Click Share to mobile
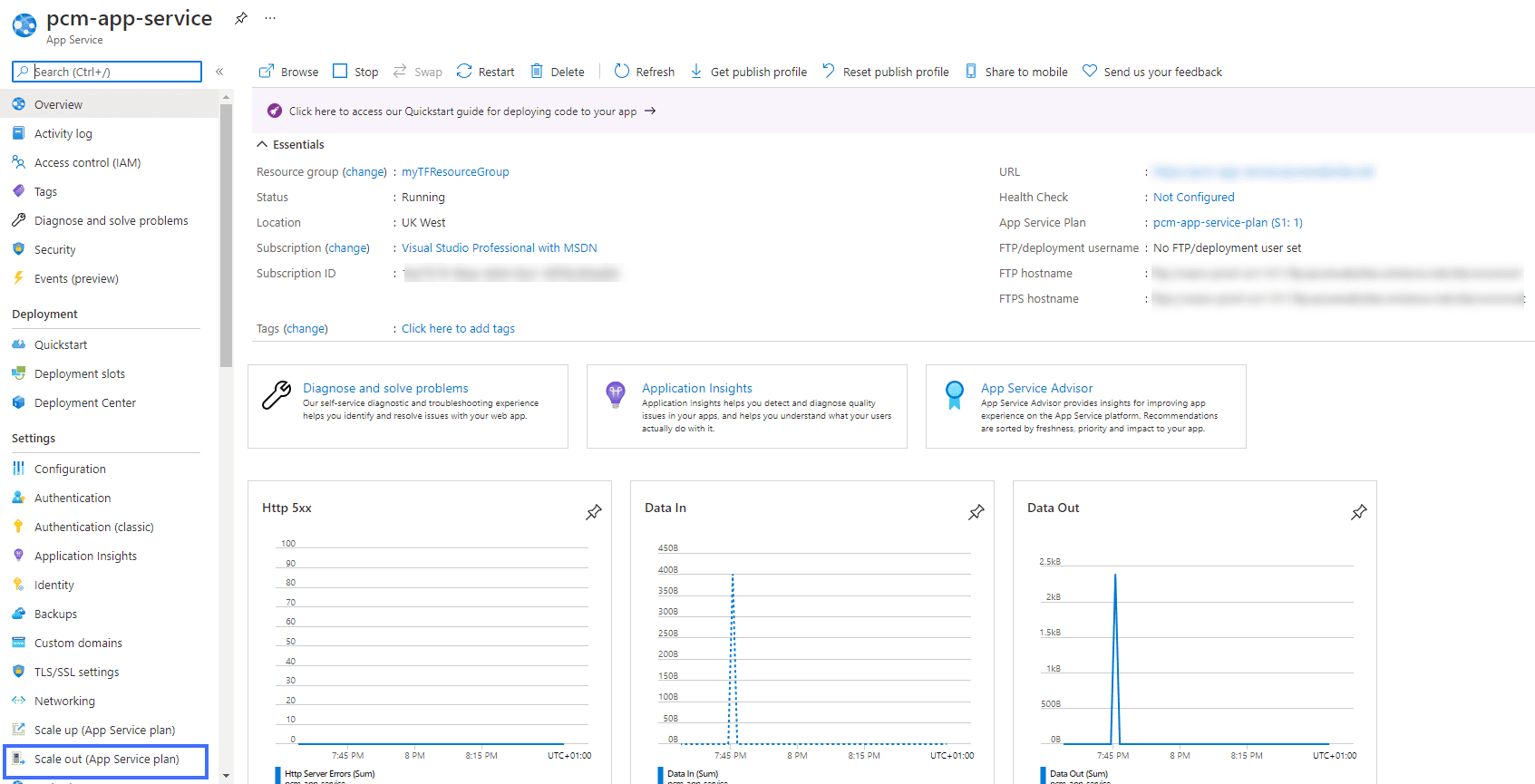The image size is (1535, 784). 1016,72
